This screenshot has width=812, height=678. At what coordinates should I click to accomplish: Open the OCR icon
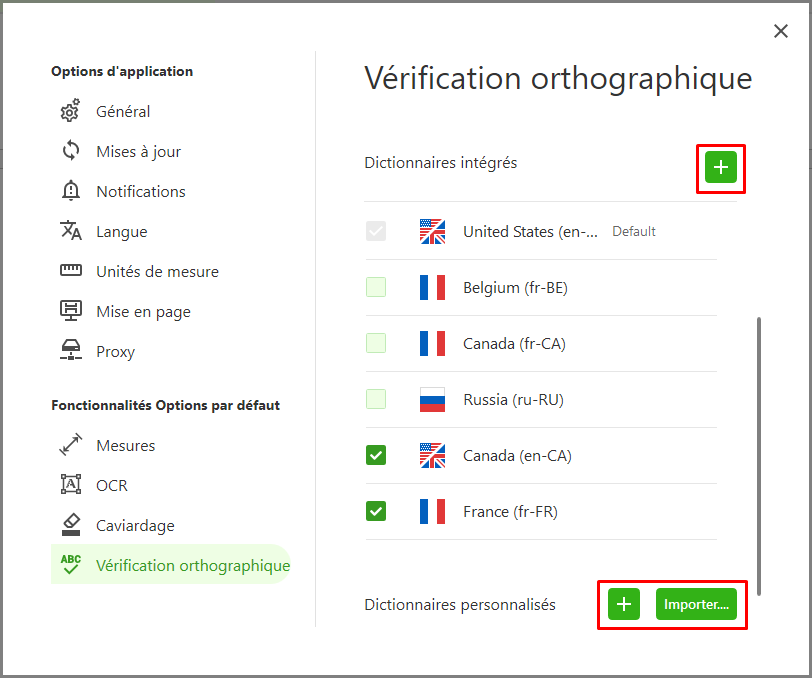(x=70, y=484)
